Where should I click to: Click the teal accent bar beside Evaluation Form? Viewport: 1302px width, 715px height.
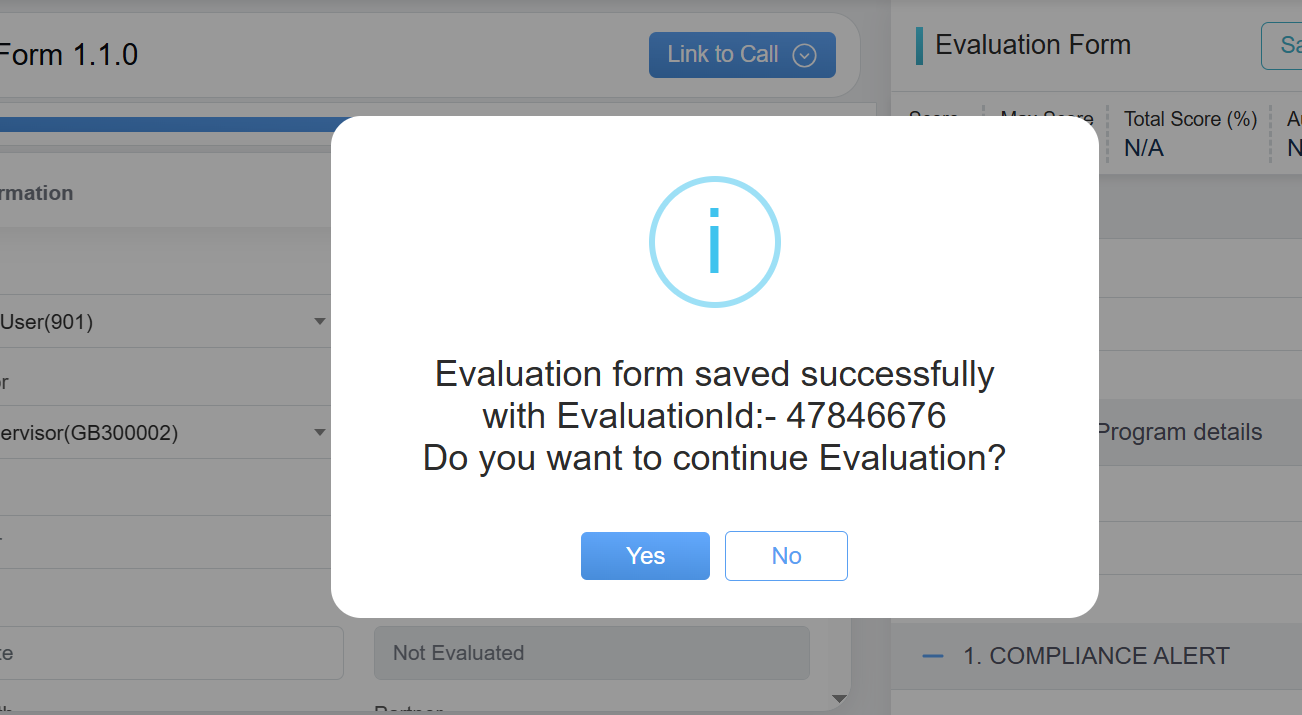coord(919,46)
